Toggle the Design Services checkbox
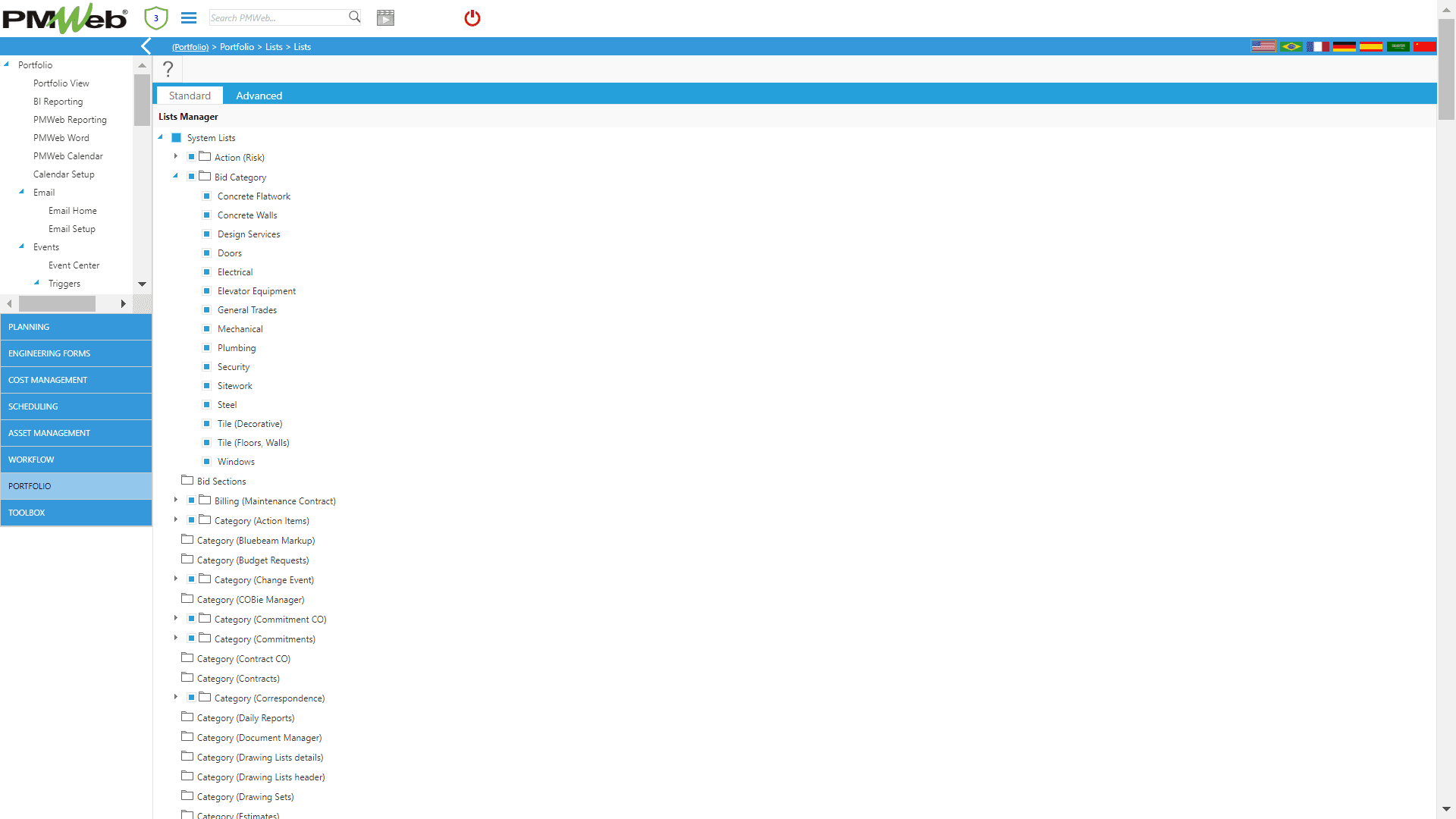This screenshot has height=819, width=1456. 206,234
